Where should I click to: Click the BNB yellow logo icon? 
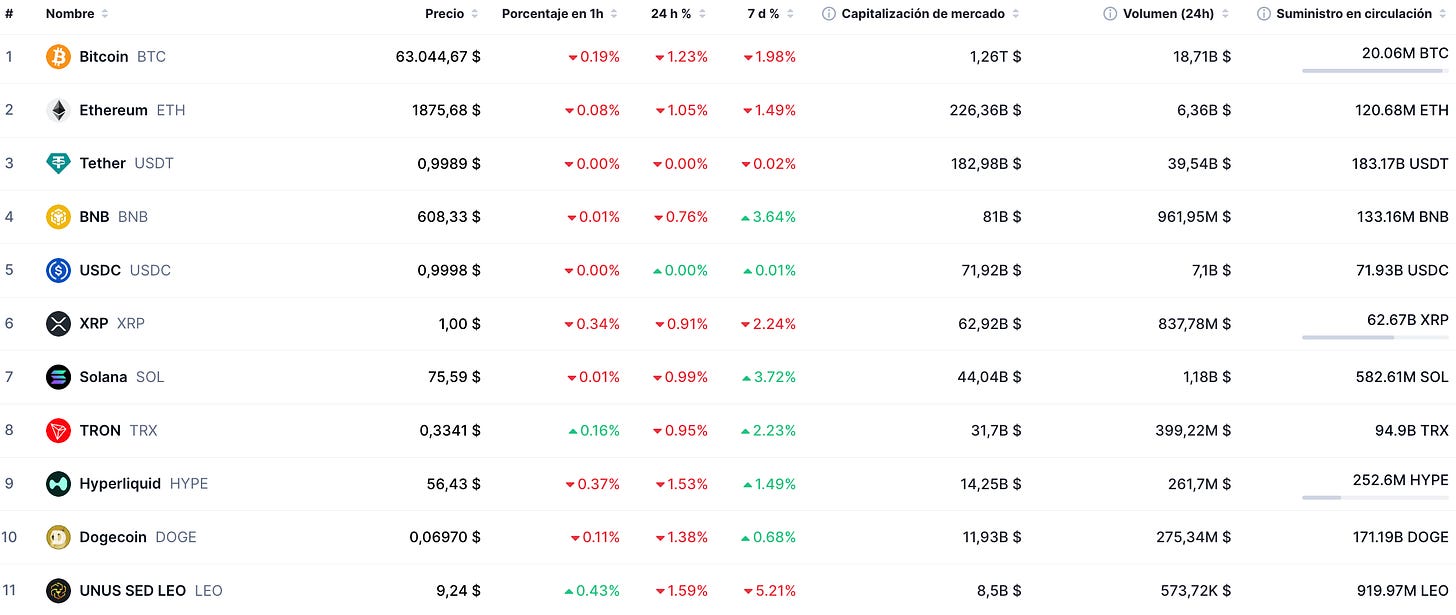click(x=58, y=217)
